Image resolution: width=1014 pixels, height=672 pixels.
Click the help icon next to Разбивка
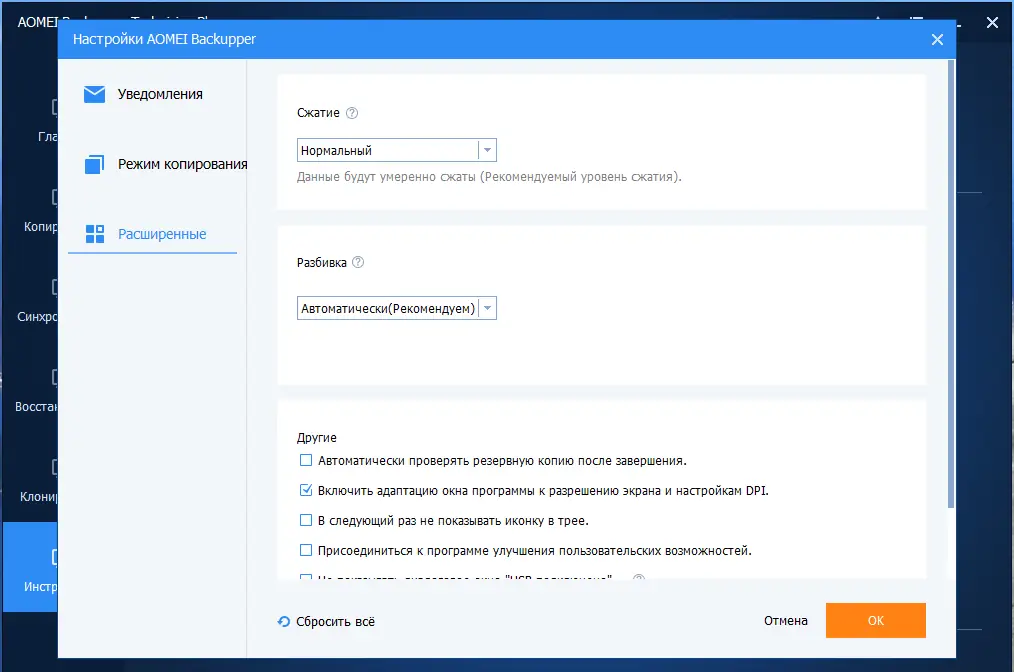click(358, 262)
